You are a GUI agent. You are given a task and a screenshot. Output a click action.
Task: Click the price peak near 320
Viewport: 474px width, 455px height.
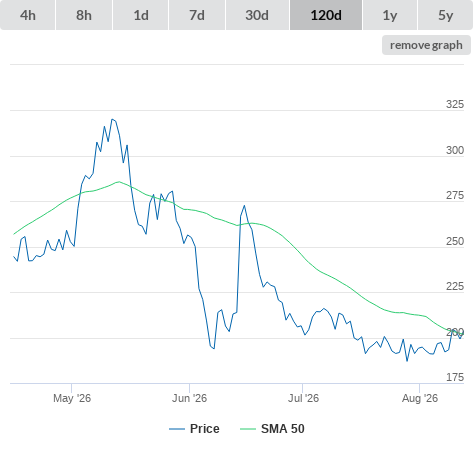112,119
